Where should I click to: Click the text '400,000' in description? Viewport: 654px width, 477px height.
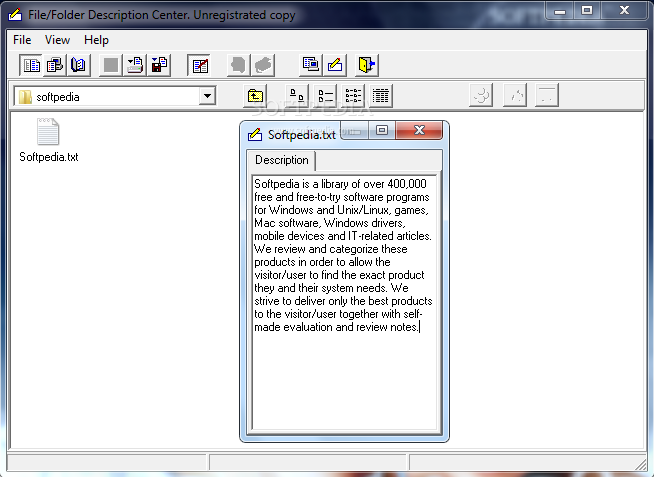407,184
